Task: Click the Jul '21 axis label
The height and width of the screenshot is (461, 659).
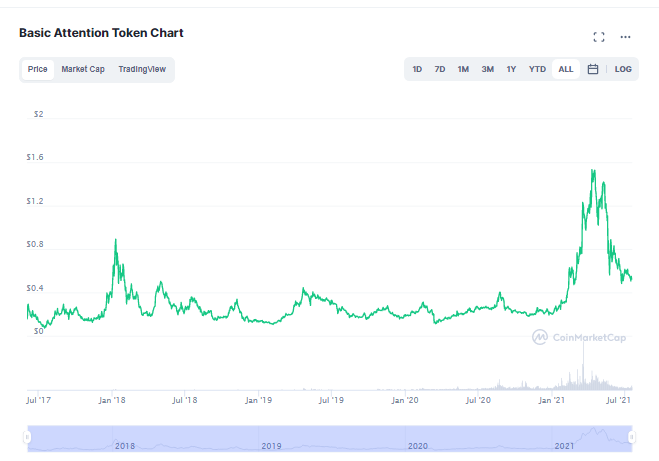Action: click(x=618, y=400)
